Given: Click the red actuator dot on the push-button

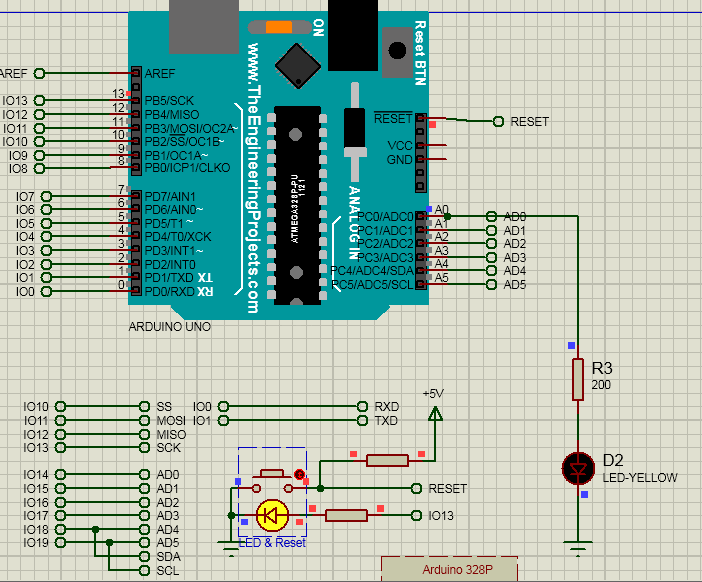Looking at the screenshot, I should tap(300, 474).
